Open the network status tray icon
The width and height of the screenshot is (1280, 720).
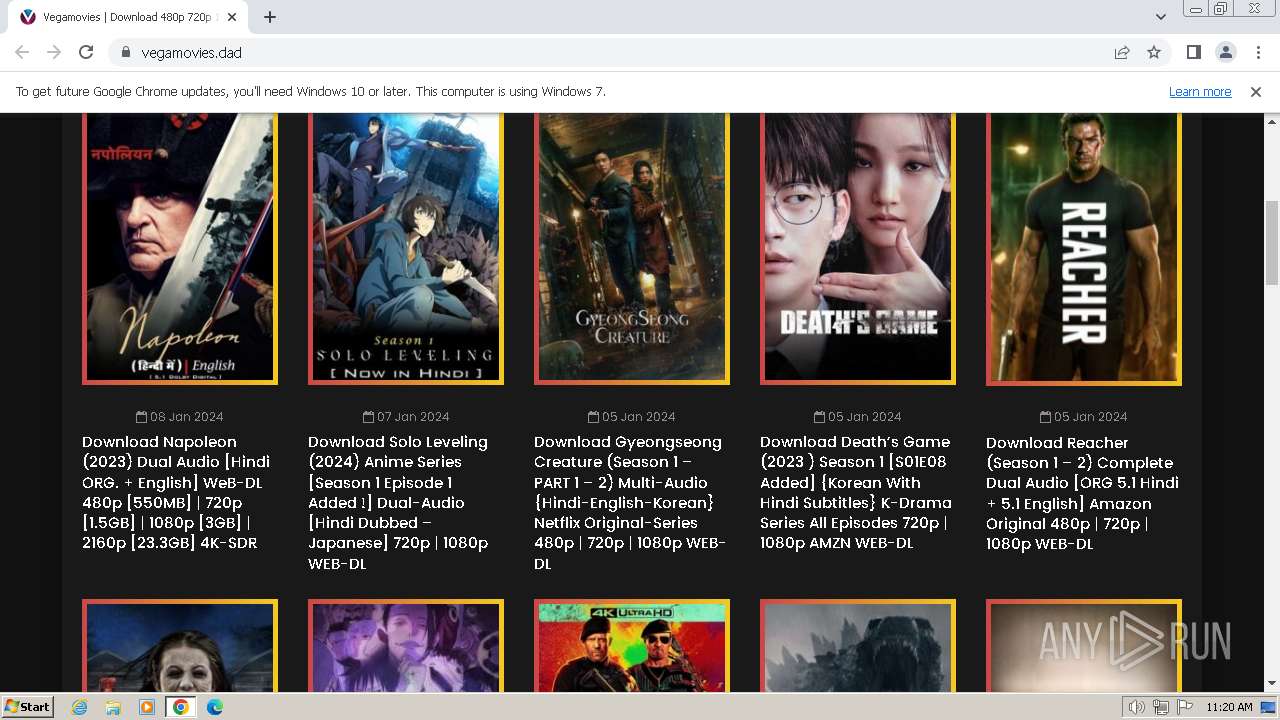(1161, 707)
